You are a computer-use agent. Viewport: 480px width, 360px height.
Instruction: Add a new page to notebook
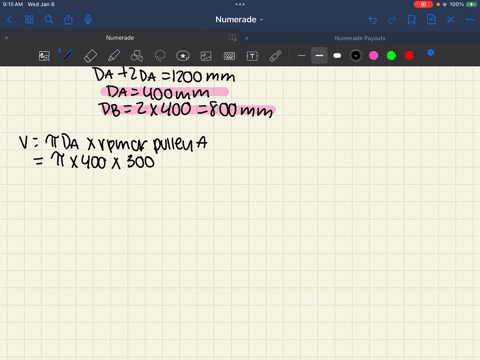coord(431,20)
